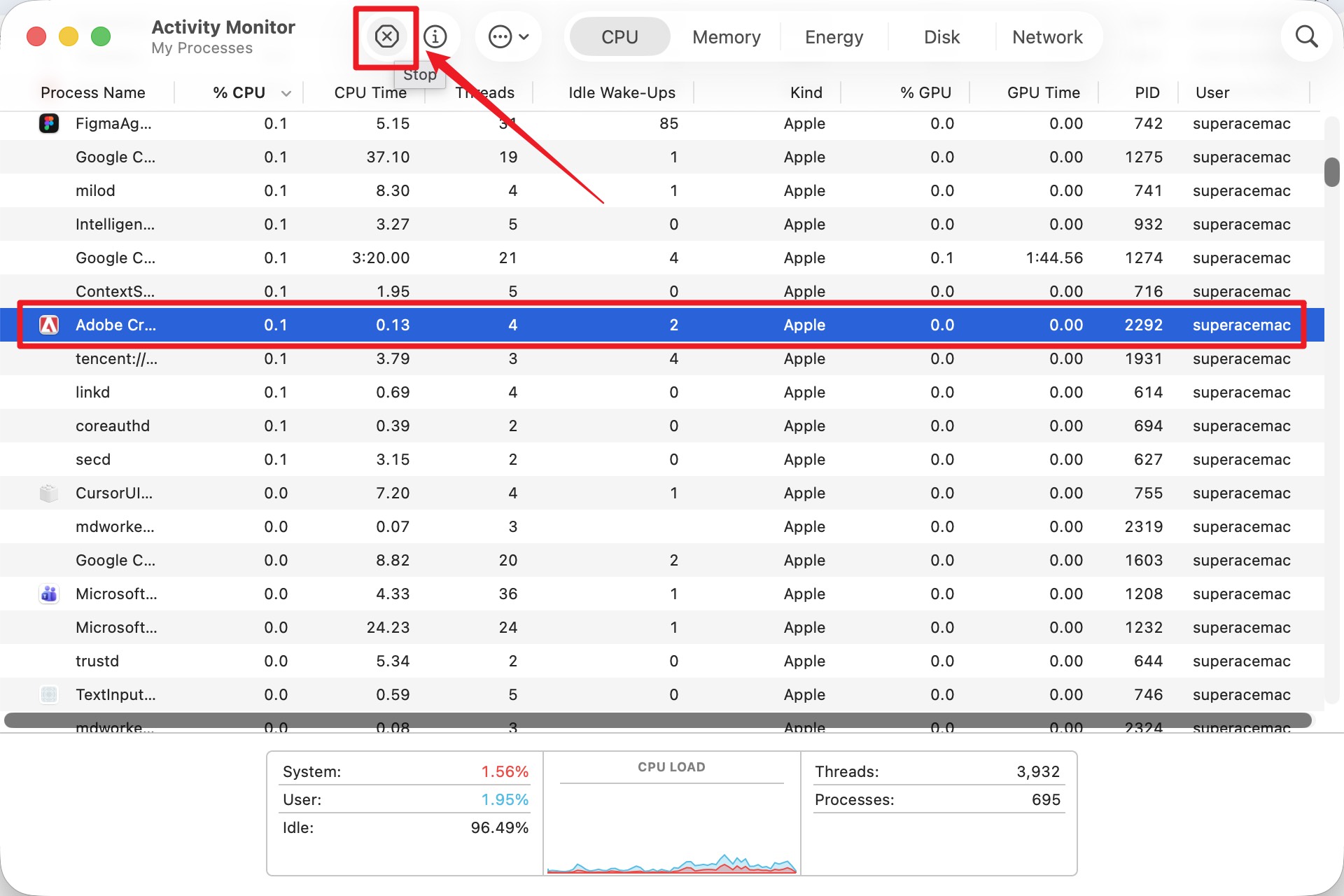Click PID 2292 cell
Image resolution: width=1344 pixels, height=896 pixels.
[1143, 325]
